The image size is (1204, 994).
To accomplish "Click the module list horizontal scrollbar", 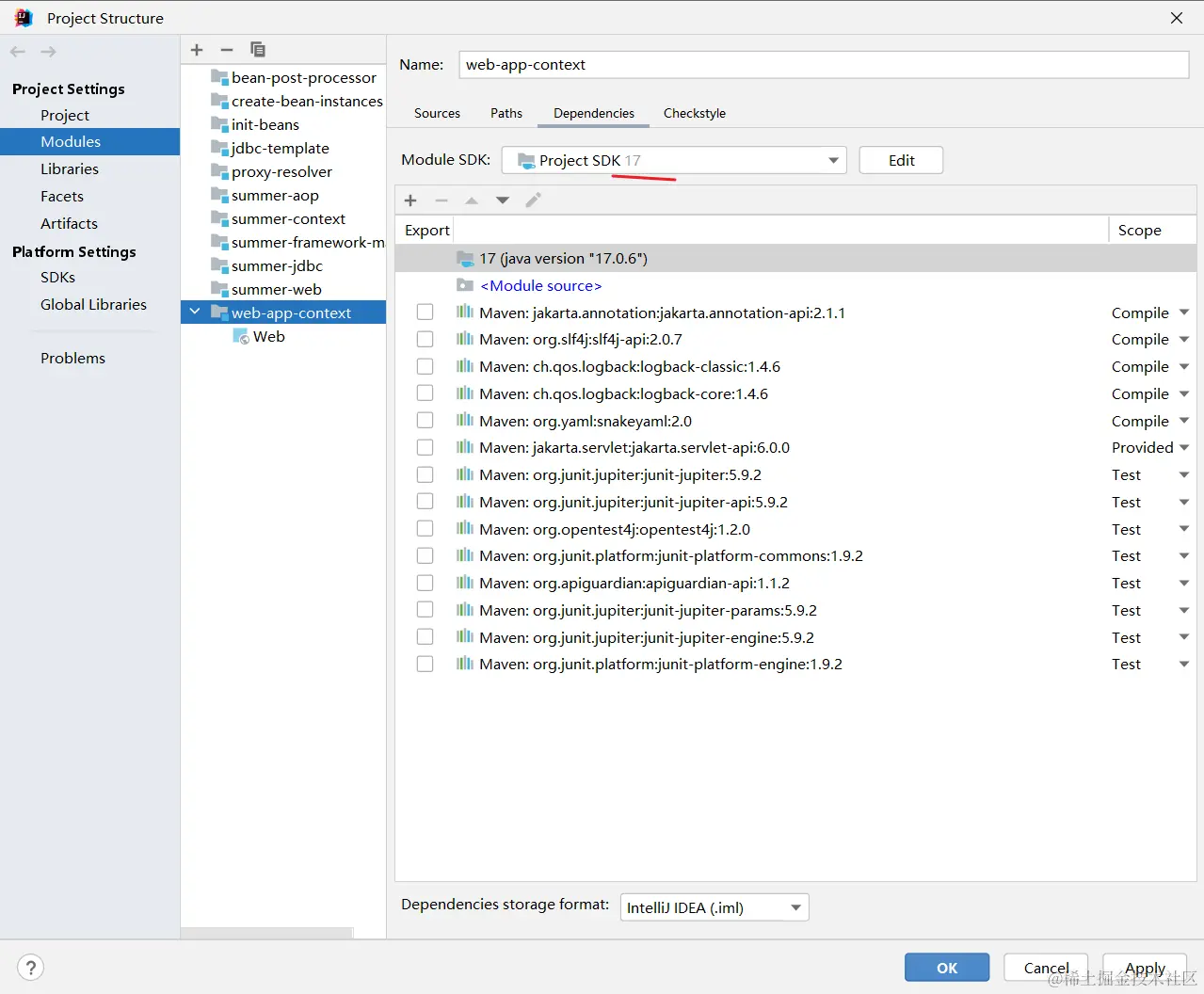I will click(266, 933).
